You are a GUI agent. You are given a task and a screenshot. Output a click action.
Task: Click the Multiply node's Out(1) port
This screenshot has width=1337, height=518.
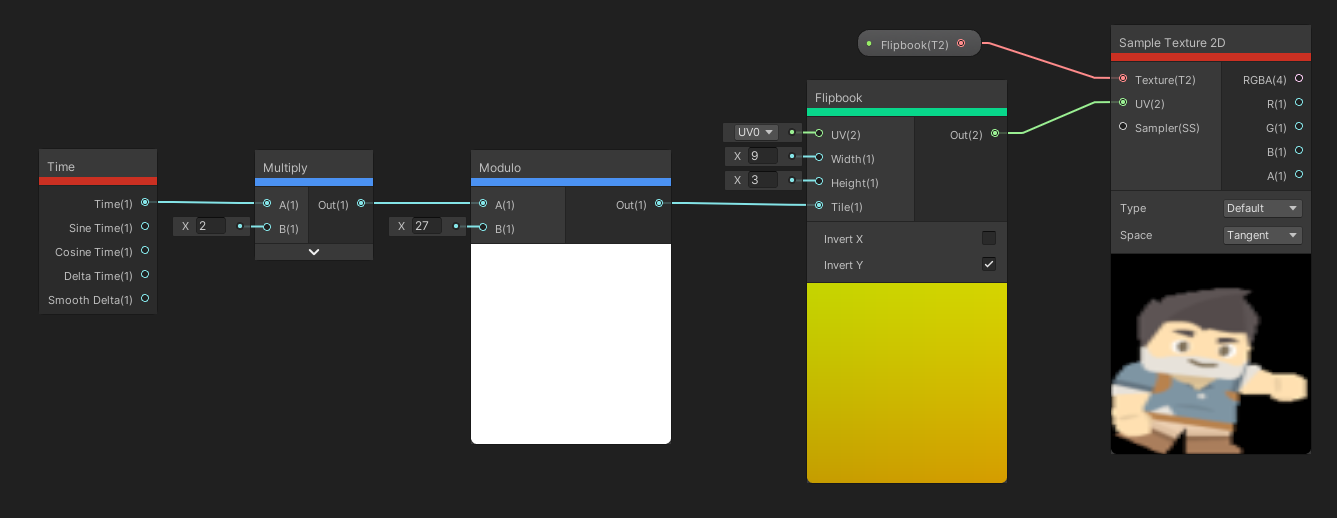pos(360,203)
